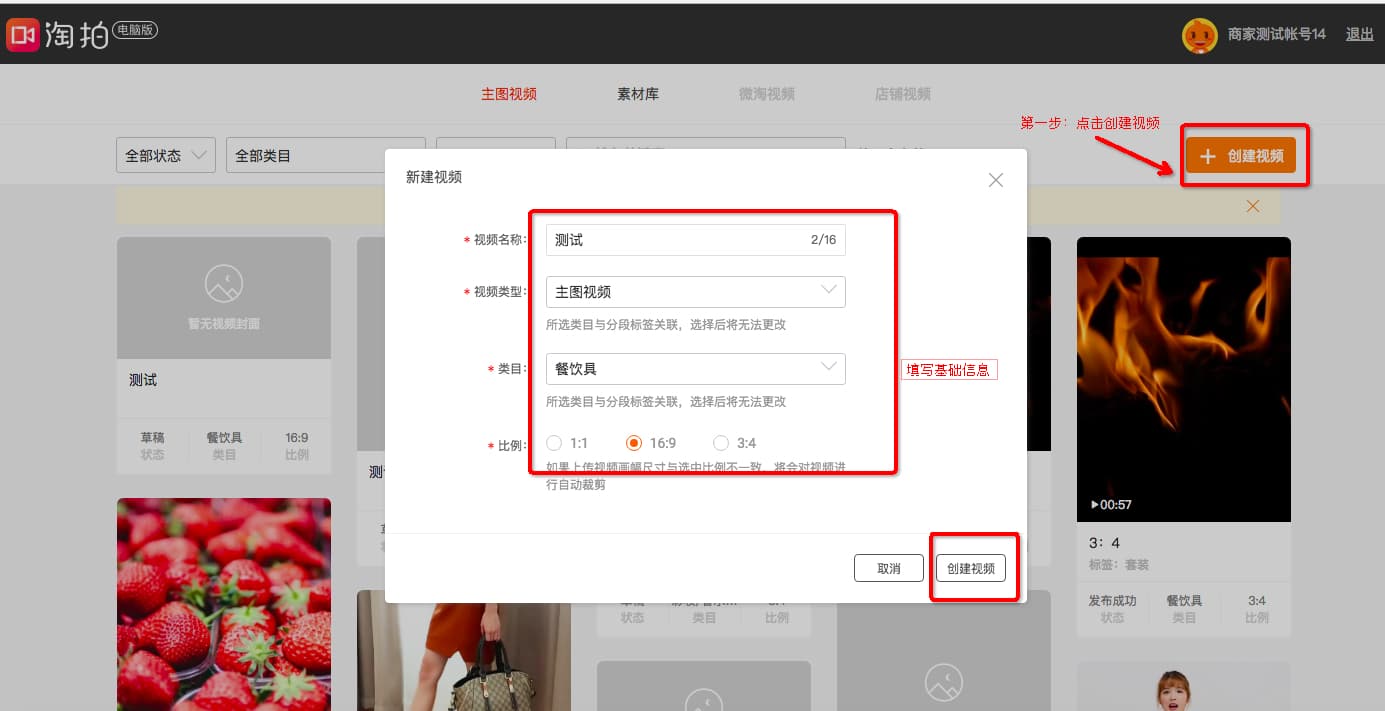Click the 测试 video card title
1385x711 pixels.
pyautogui.click(x=143, y=380)
